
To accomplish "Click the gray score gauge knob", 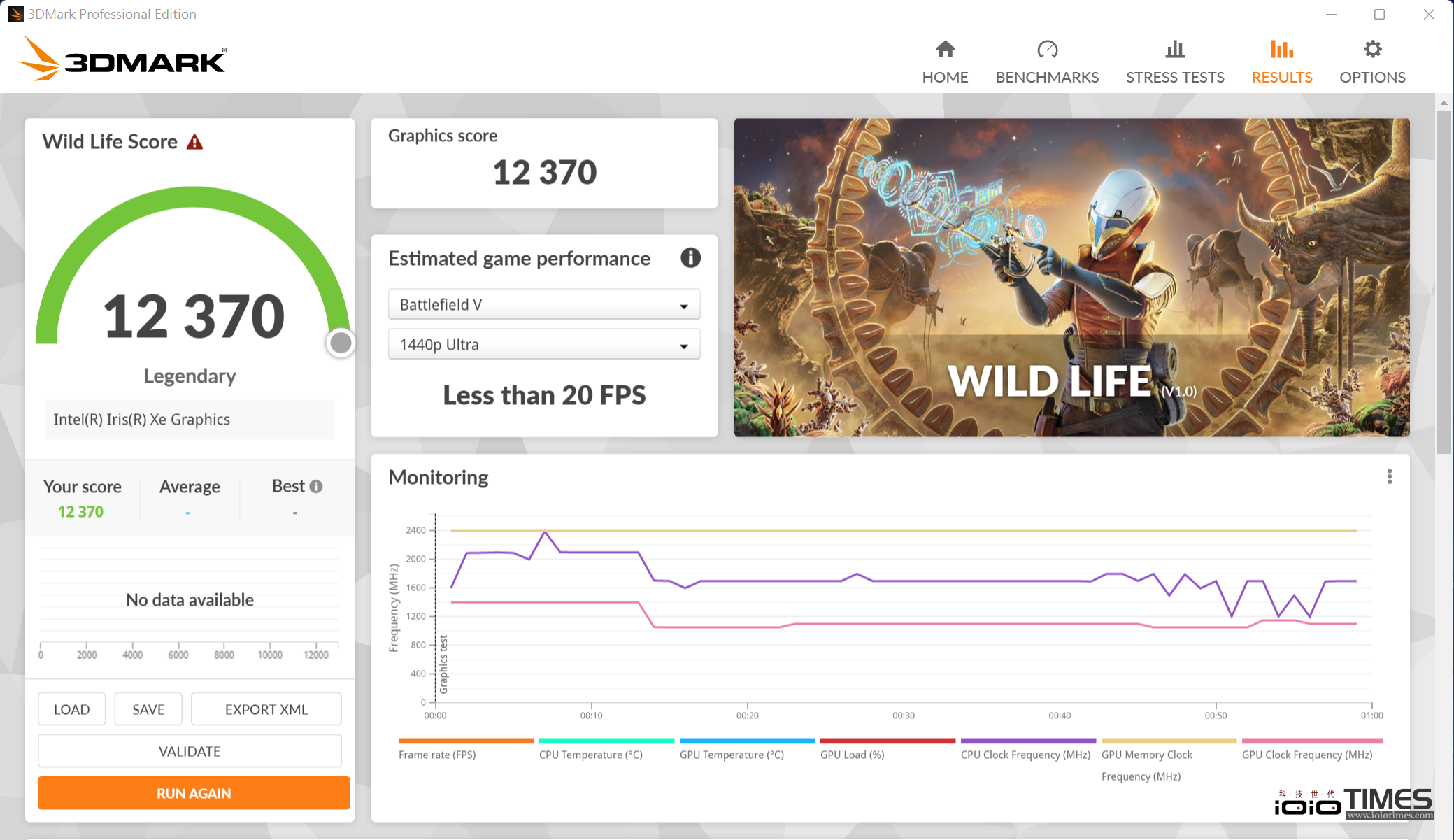I will pos(341,343).
